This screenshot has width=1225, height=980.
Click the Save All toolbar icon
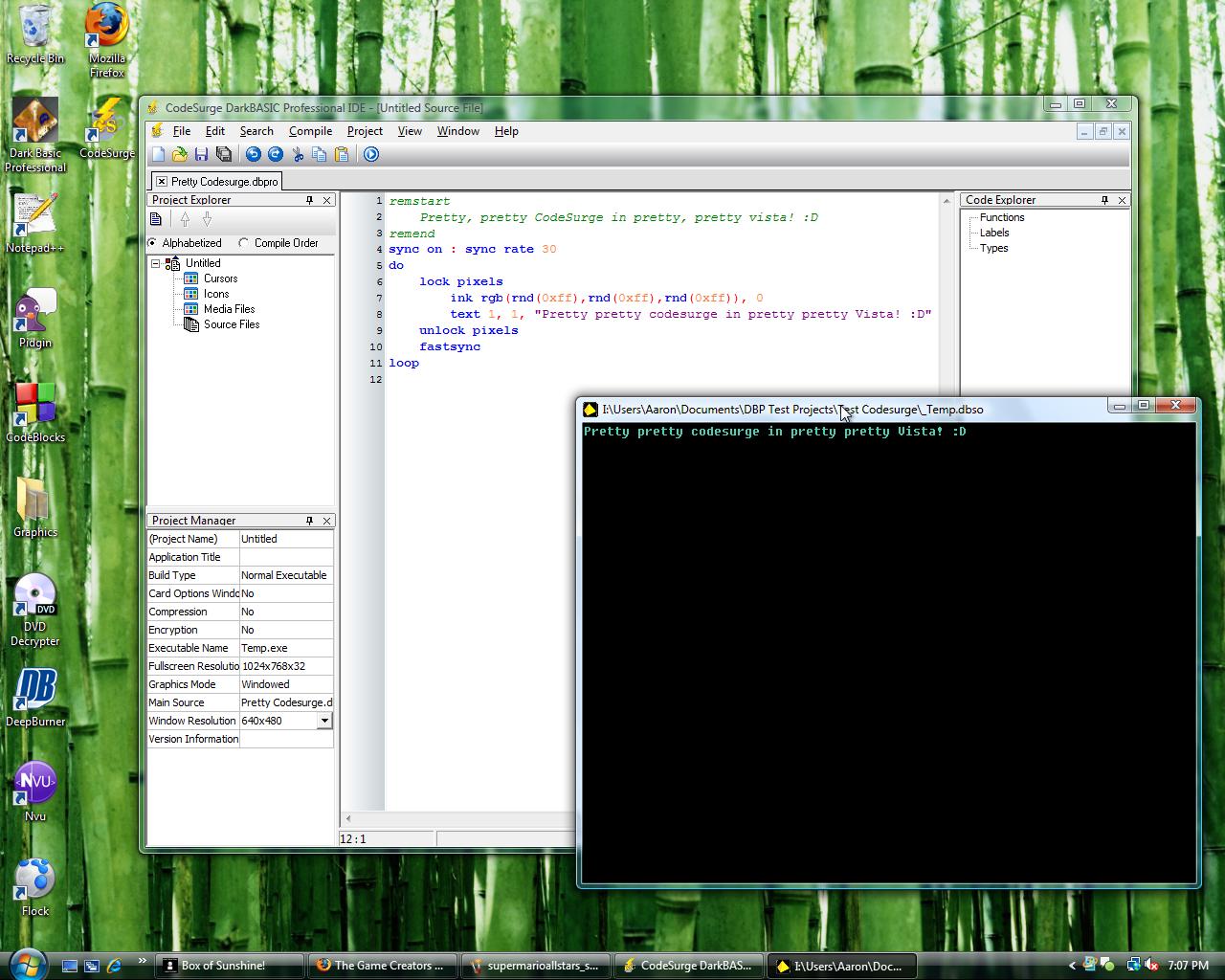(224, 154)
